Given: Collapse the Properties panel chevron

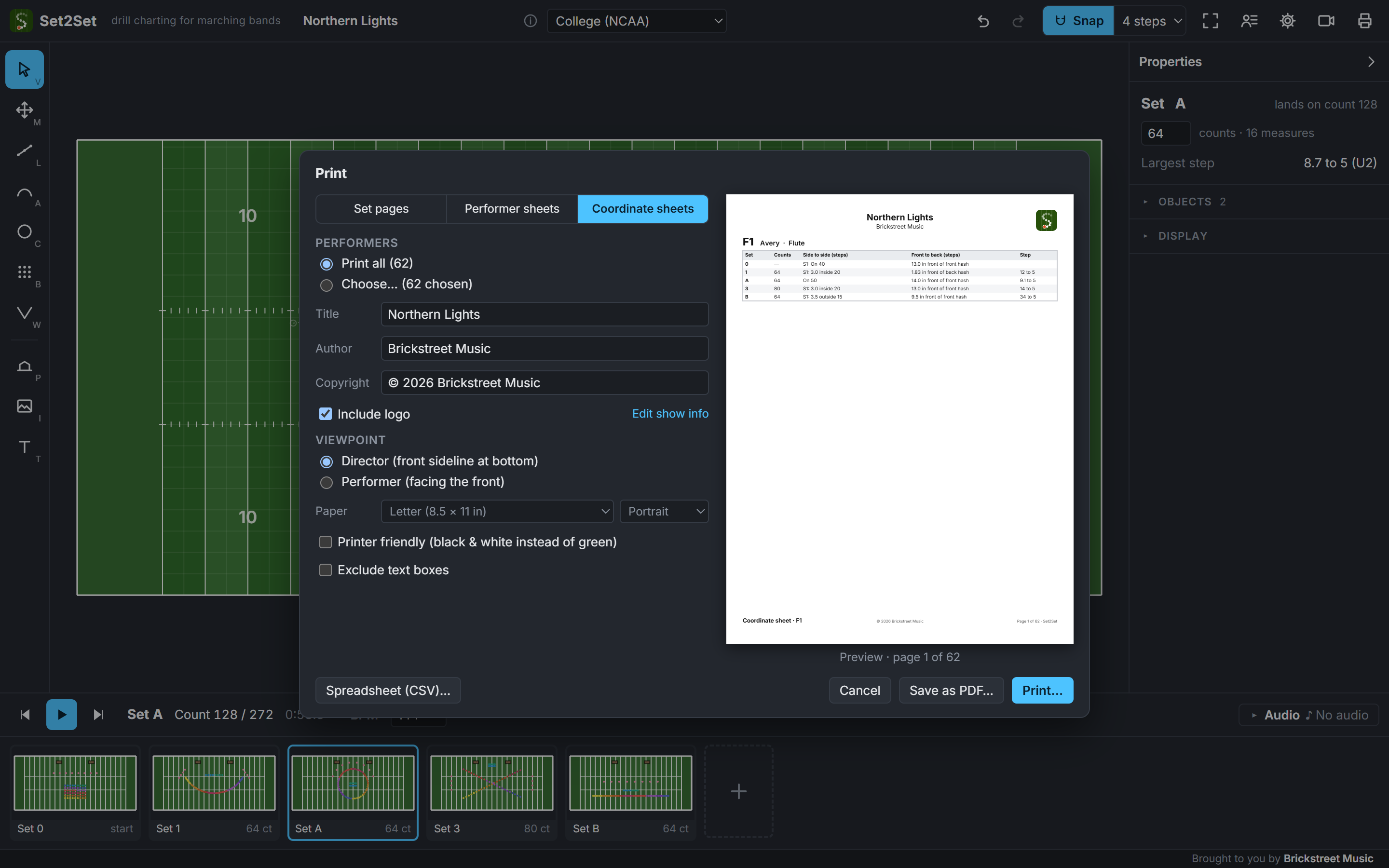Looking at the screenshot, I should (x=1371, y=62).
